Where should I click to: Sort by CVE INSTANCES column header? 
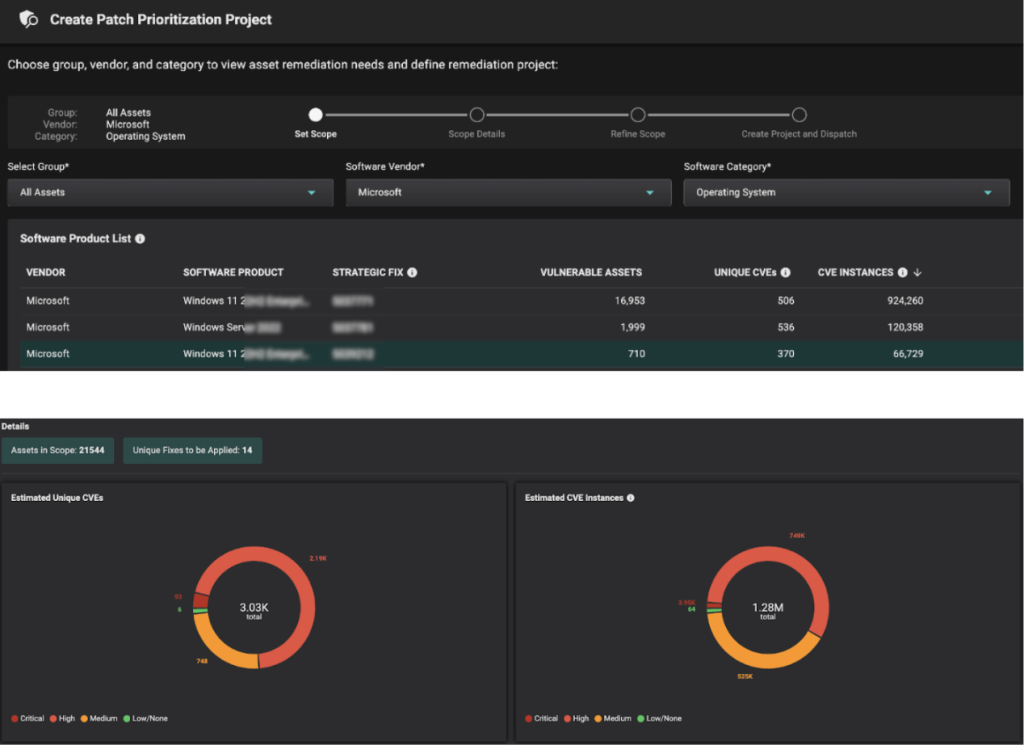point(856,272)
